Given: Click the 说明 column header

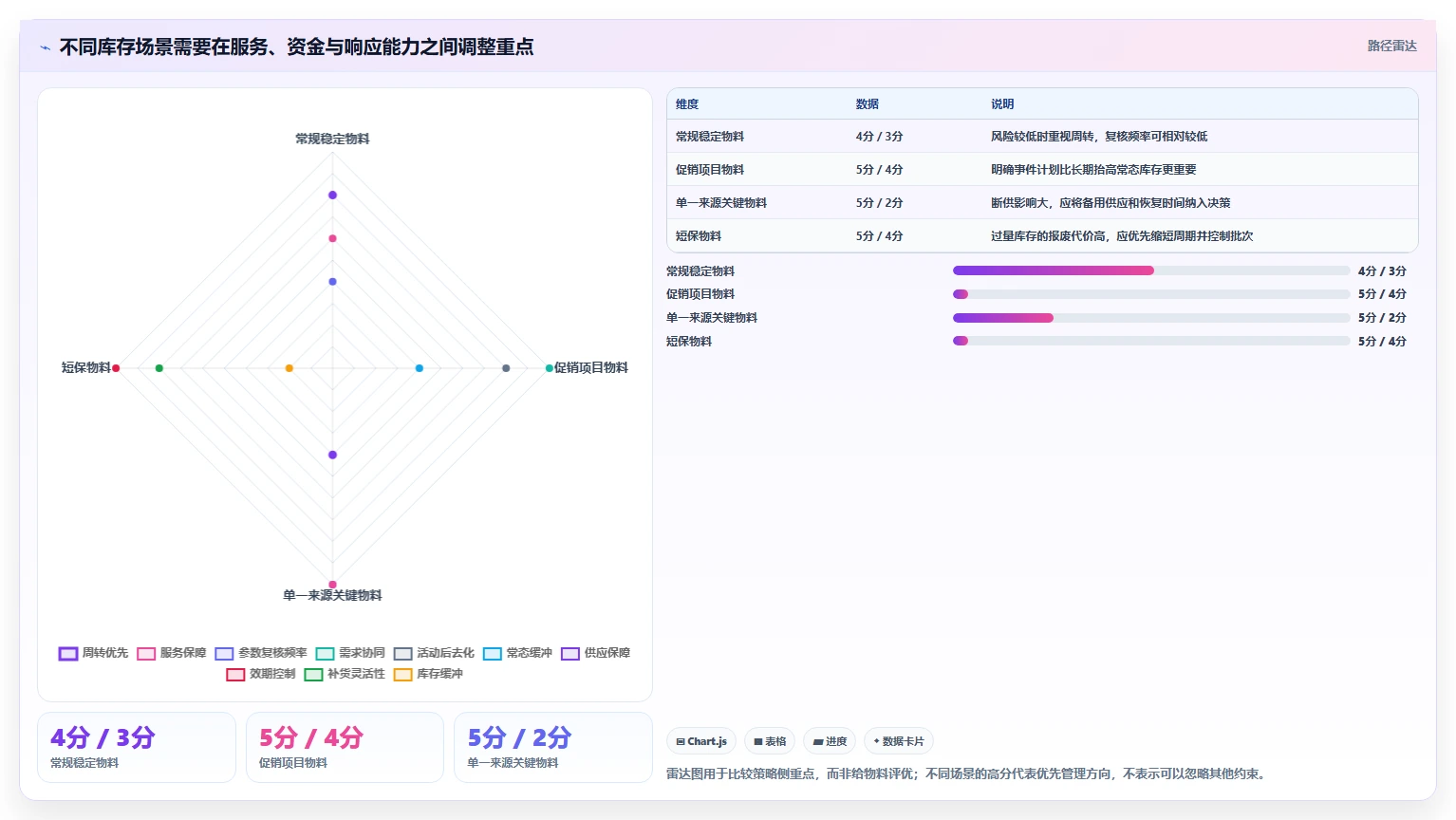Looking at the screenshot, I should tap(1002, 104).
